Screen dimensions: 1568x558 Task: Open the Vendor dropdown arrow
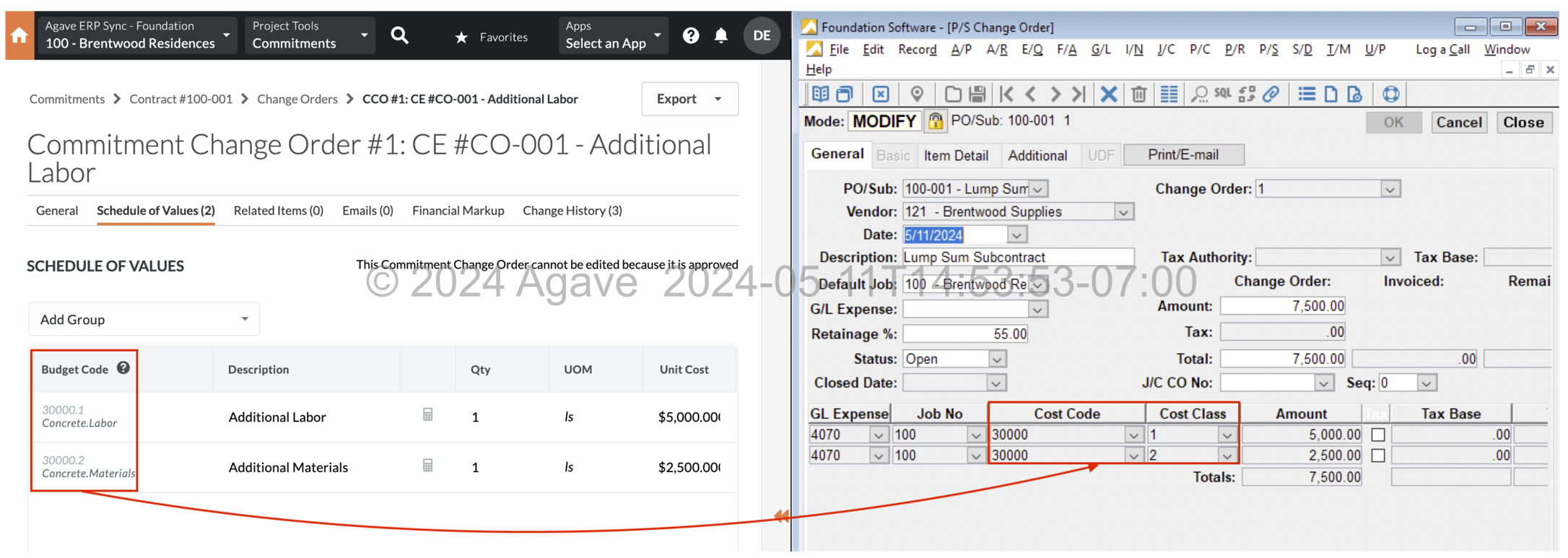[x=1123, y=212]
